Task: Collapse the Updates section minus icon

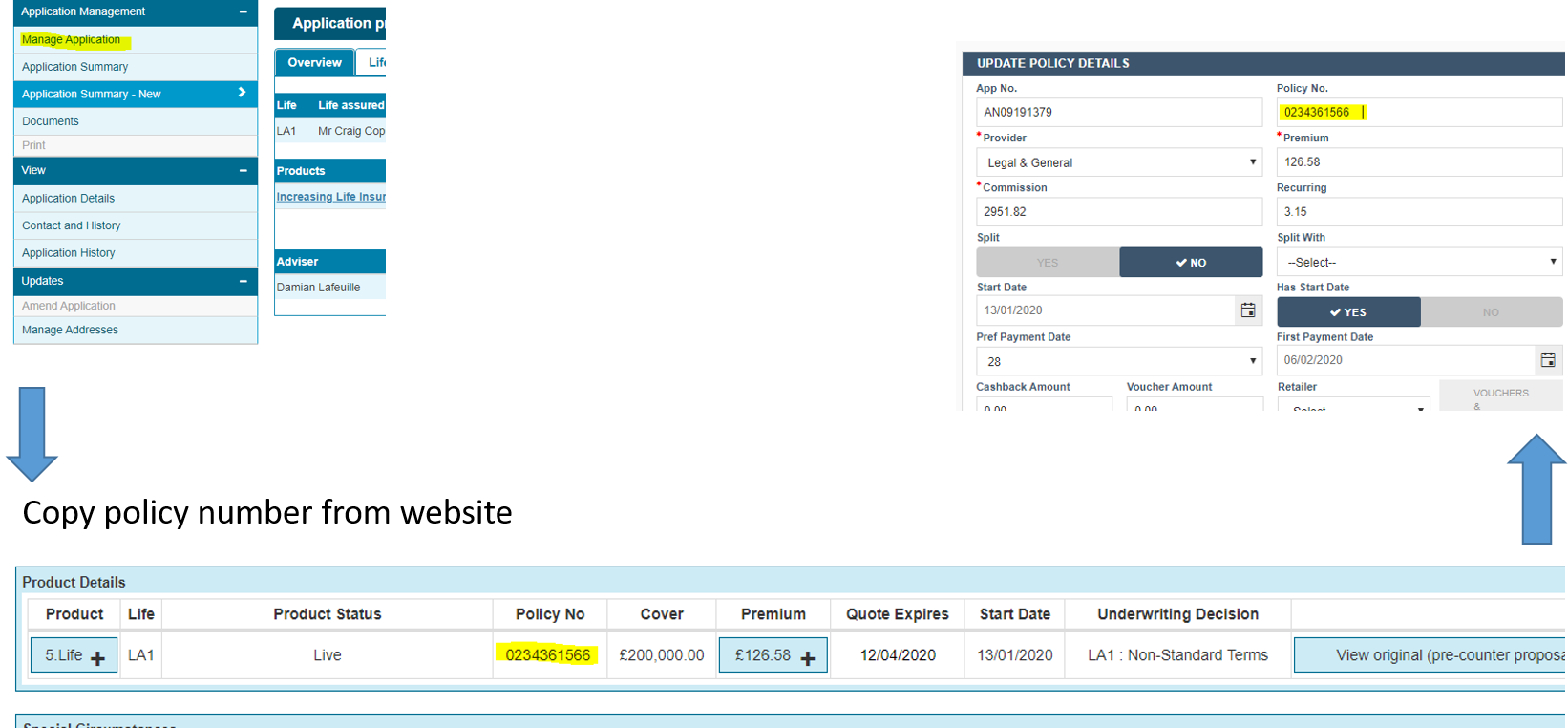Action: coord(243,282)
